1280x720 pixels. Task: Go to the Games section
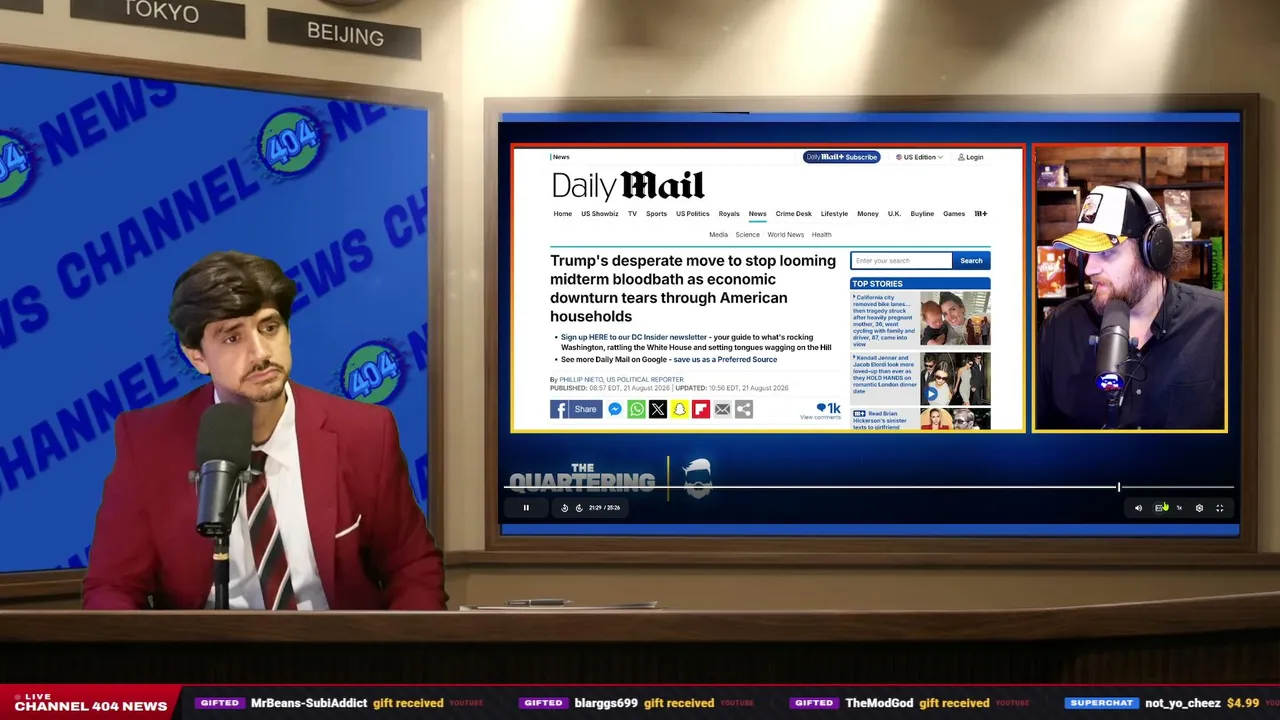point(954,213)
